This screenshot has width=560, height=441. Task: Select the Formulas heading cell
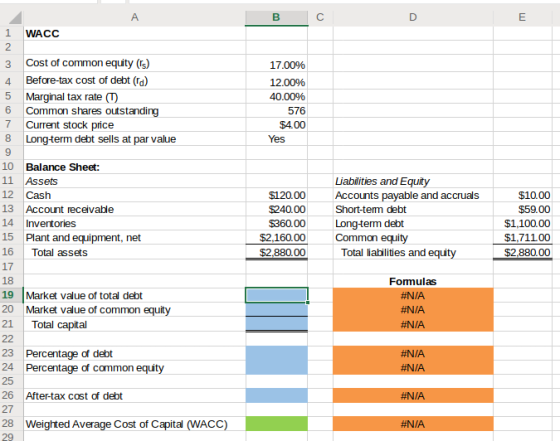pyautogui.click(x=413, y=281)
